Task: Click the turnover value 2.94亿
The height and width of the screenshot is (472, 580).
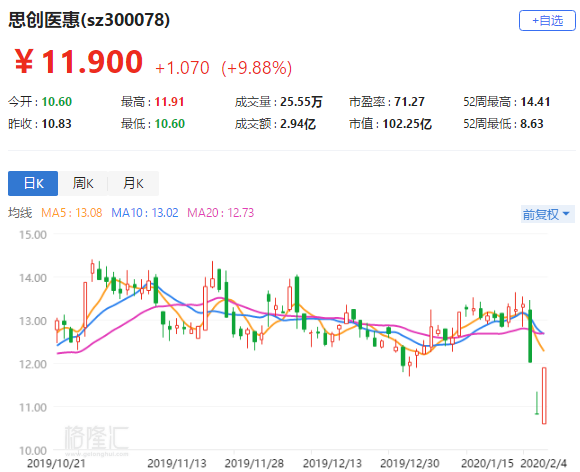Action: [298, 124]
